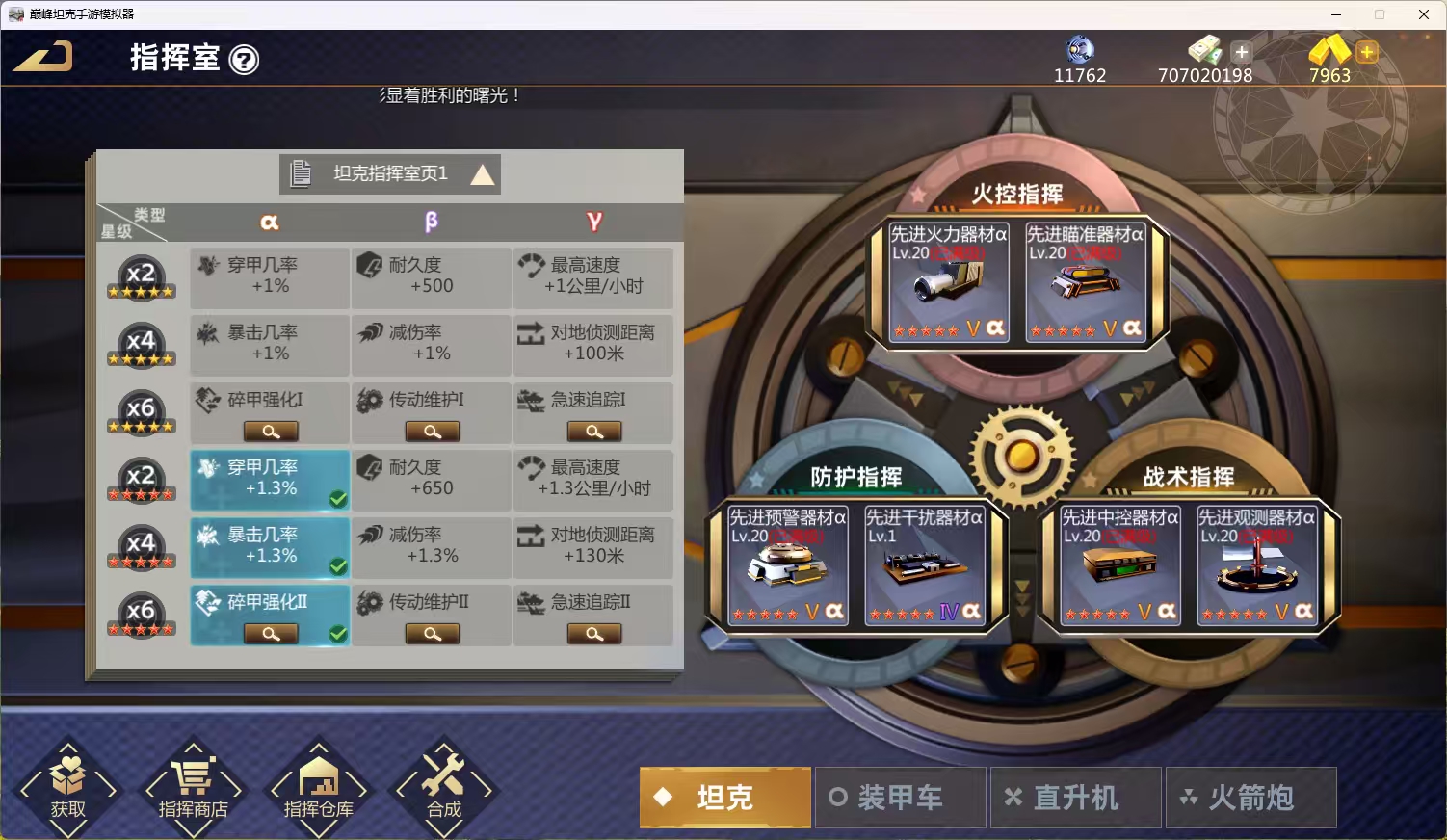Select the 先进干扰器材α Lv.1 card
The image size is (1447, 840).
coord(925,565)
